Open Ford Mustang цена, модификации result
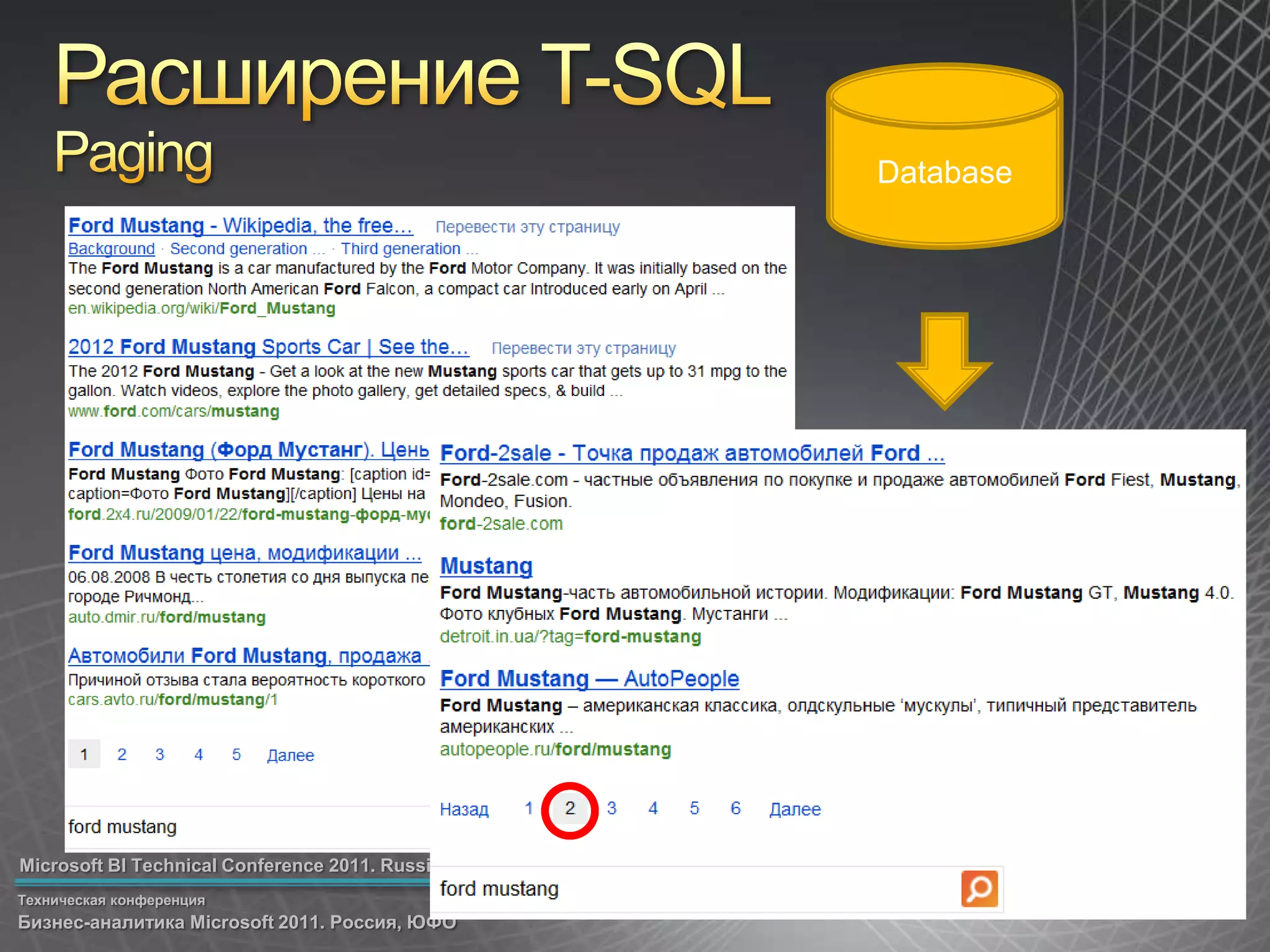1270x952 pixels. 245,553
